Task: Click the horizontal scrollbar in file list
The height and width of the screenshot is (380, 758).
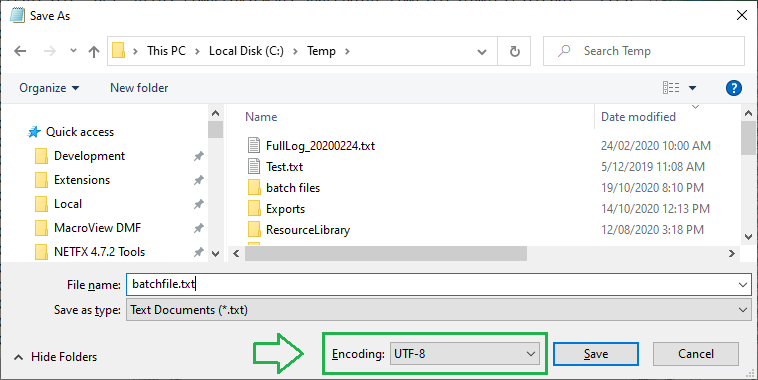Action: tap(386, 253)
